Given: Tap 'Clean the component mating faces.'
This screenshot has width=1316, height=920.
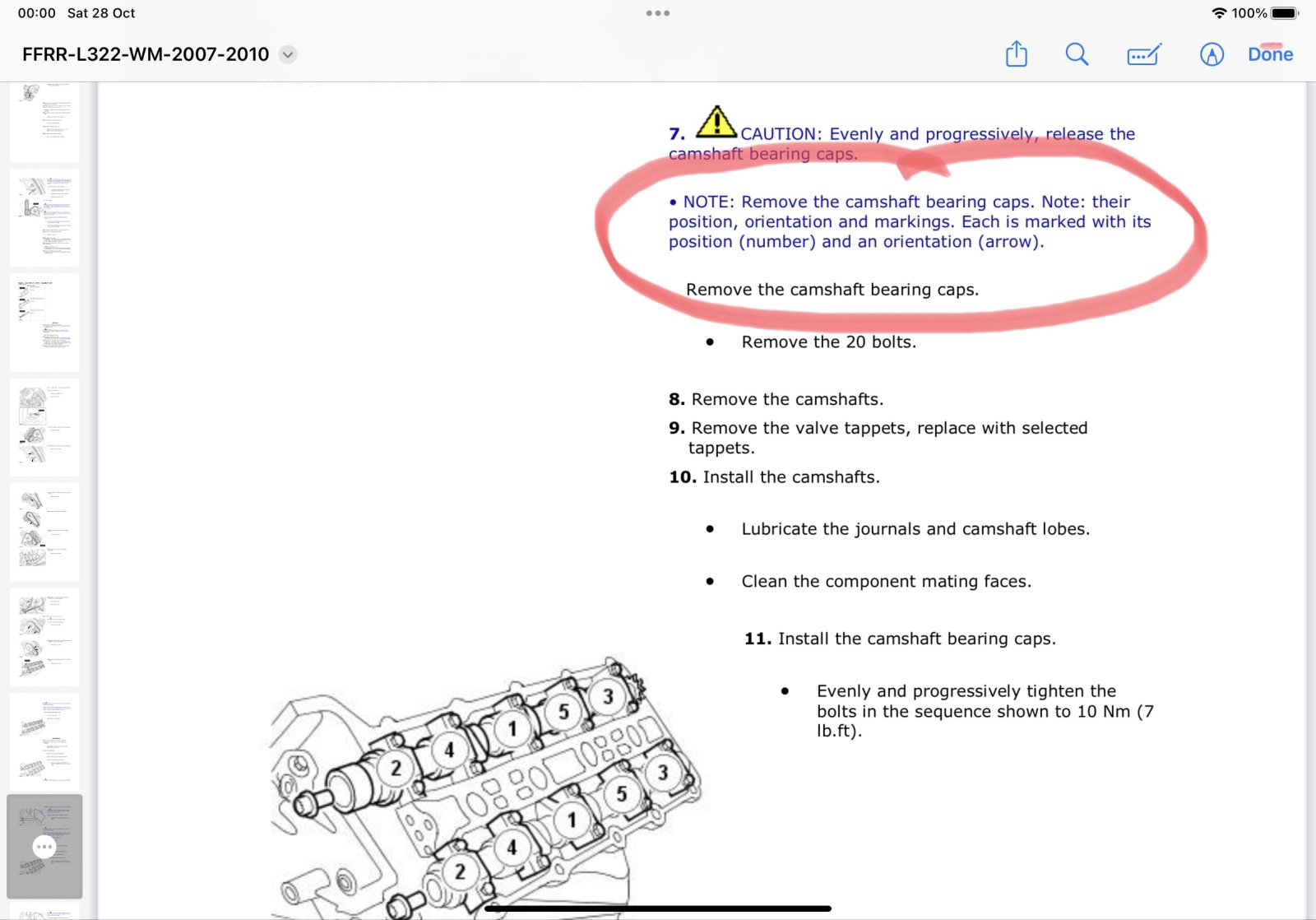Looking at the screenshot, I should (x=886, y=582).
